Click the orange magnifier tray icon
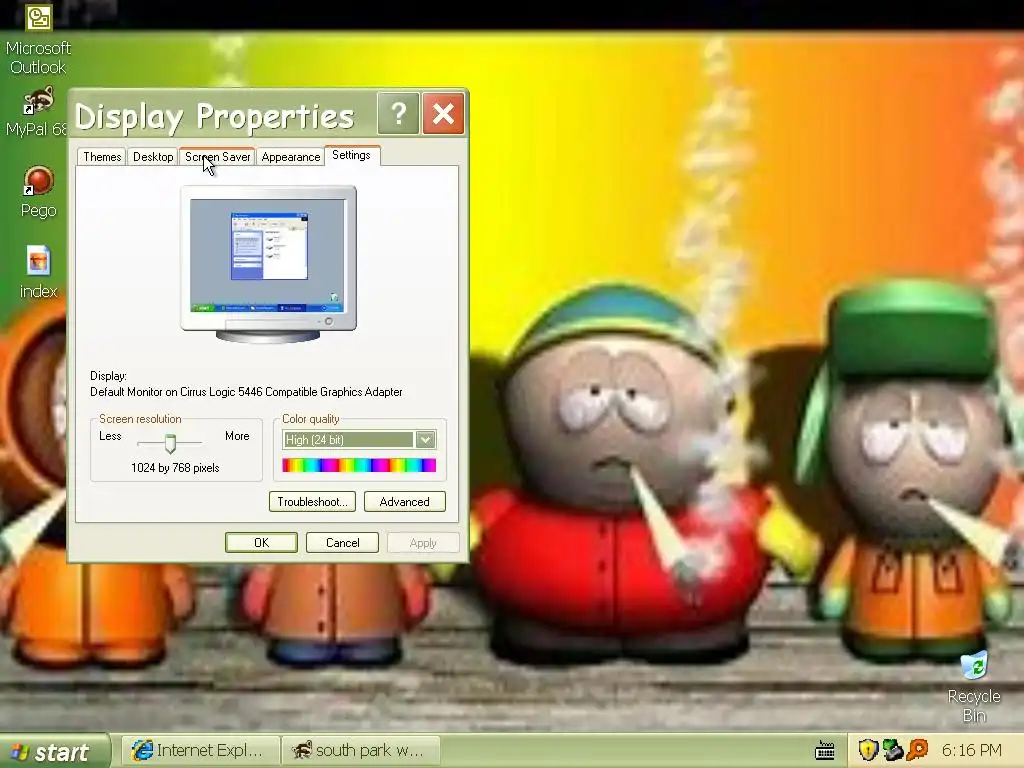Image resolution: width=1024 pixels, height=768 pixels. point(918,750)
